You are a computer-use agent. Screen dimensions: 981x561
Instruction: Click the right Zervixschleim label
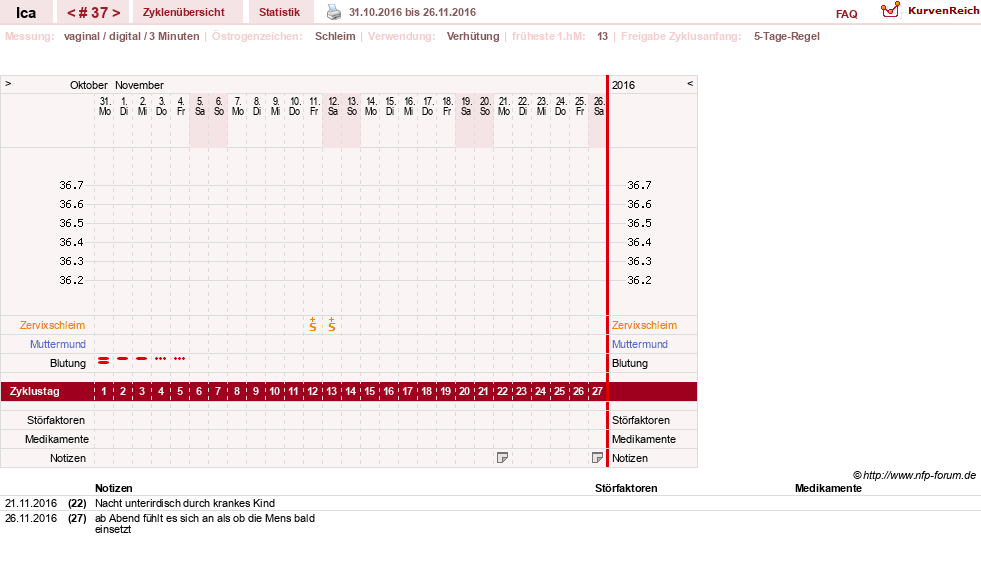pos(644,325)
